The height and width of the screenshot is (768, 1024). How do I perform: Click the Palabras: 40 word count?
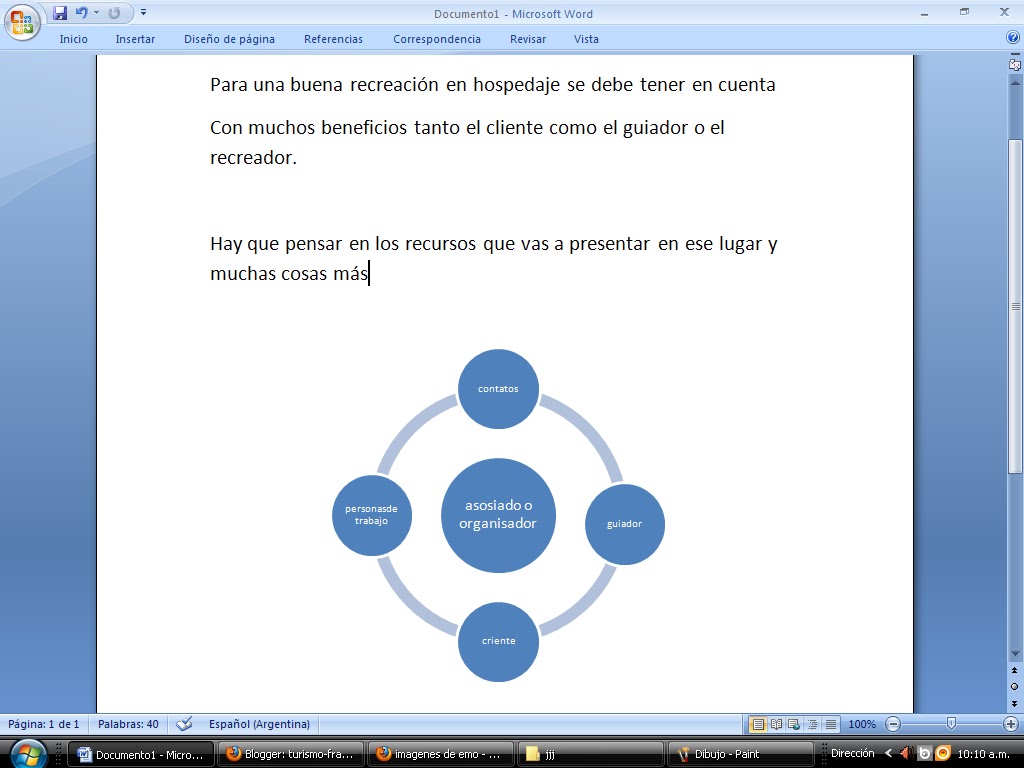[x=128, y=724]
